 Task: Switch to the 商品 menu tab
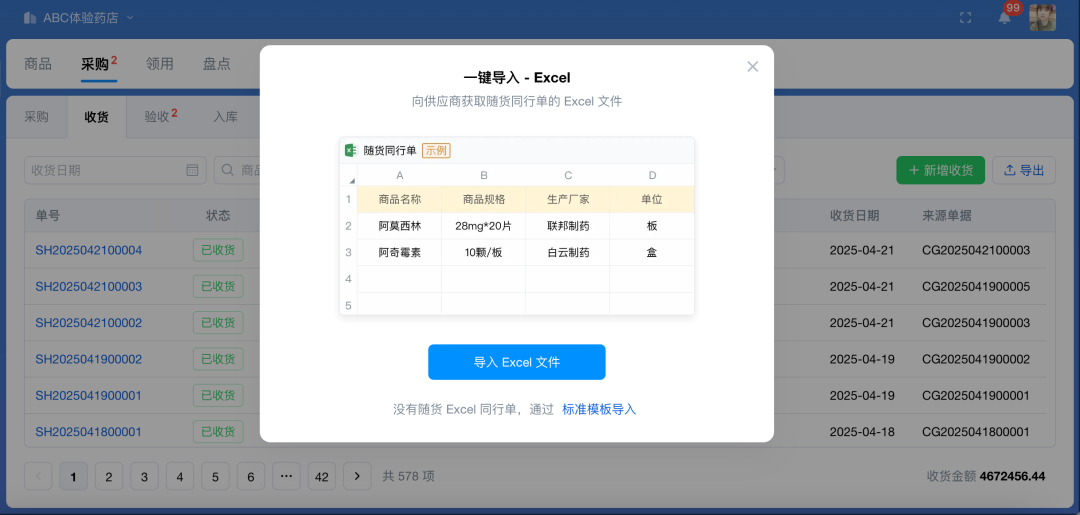pos(38,64)
